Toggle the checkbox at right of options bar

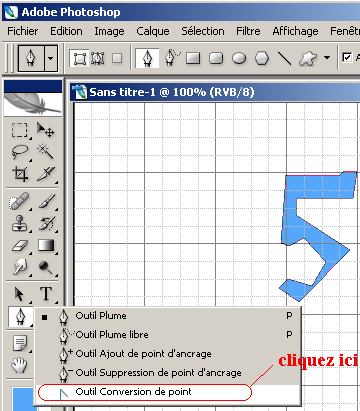click(347, 57)
